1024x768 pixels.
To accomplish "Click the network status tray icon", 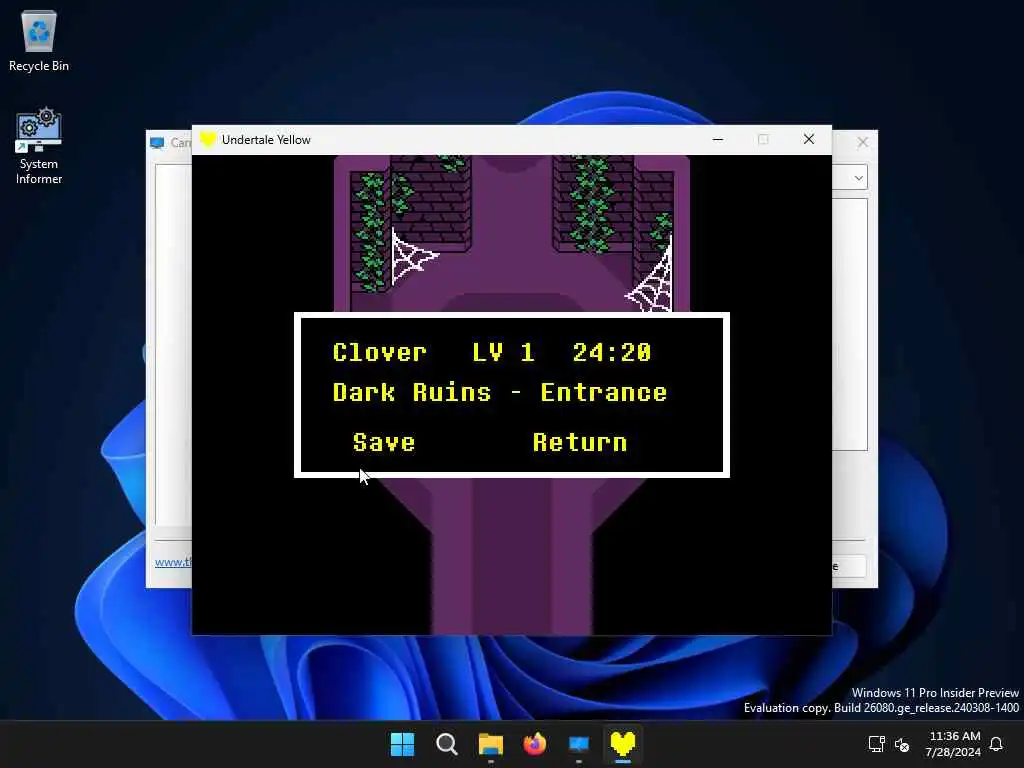I will point(876,744).
